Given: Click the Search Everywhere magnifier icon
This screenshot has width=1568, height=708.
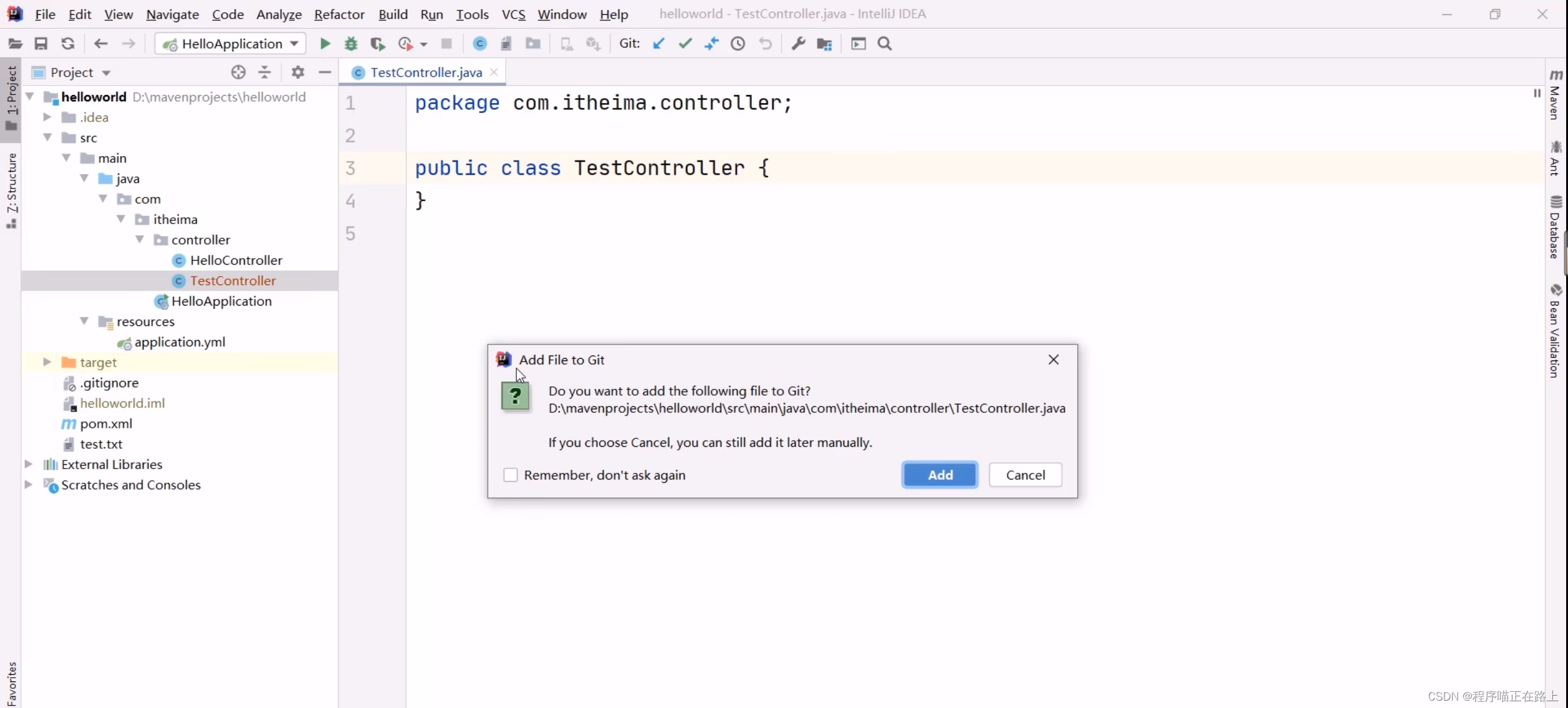Looking at the screenshot, I should tap(885, 44).
